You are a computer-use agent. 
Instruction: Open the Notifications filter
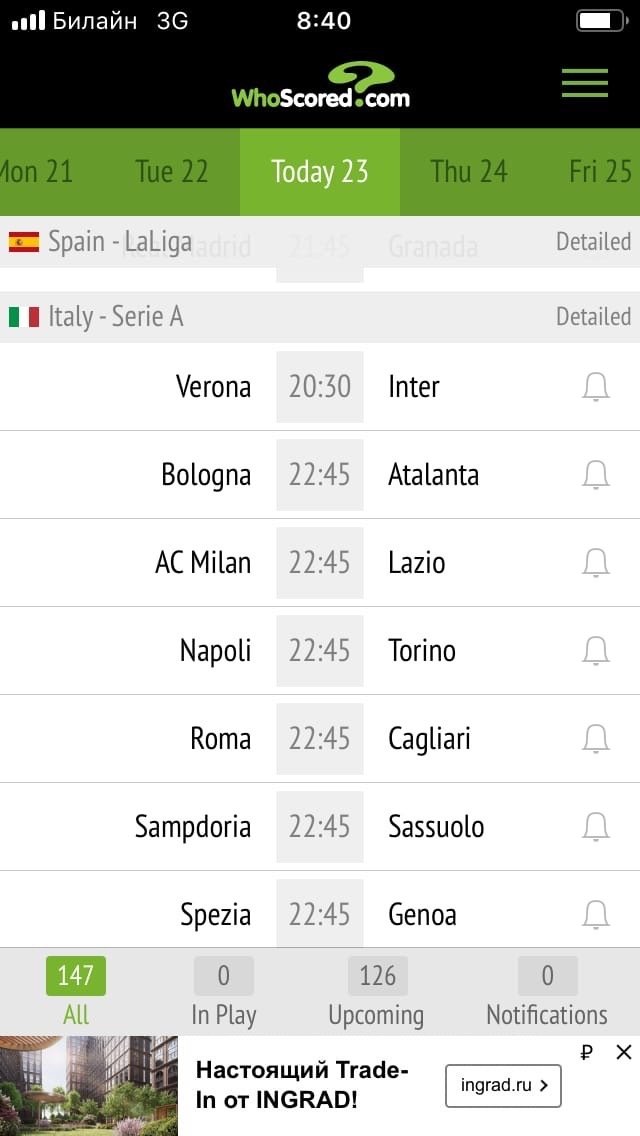click(547, 993)
